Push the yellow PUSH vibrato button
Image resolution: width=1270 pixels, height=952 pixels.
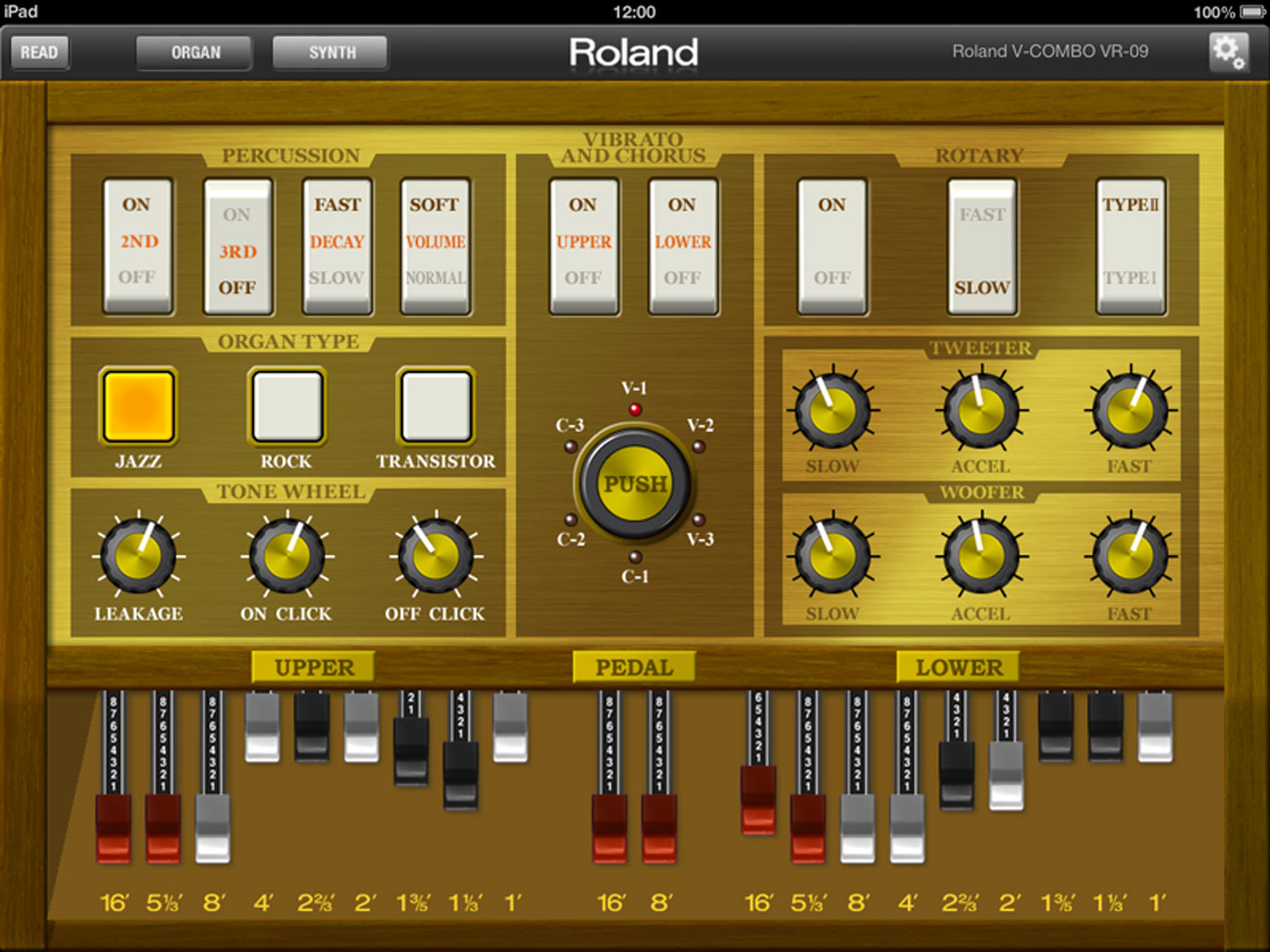tap(635, 483)
